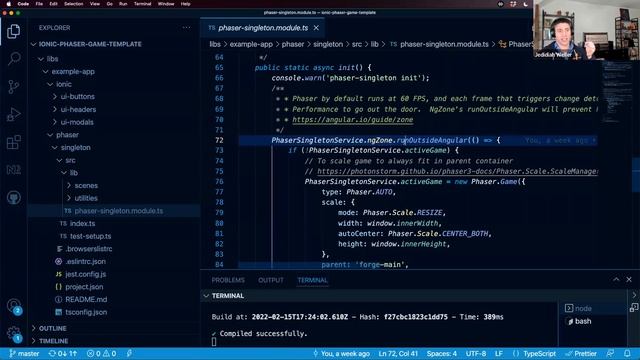Open index.ts in explorer
The height and width of the screenshot is (360, 640).
82,223
